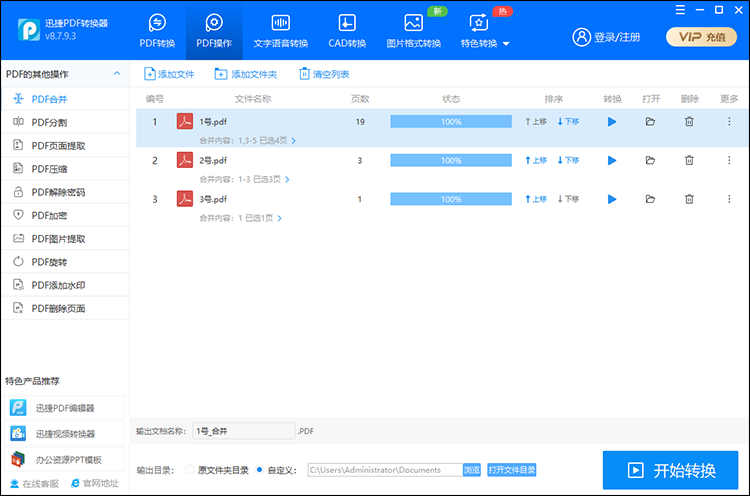Click the progress bar of 3号.pdf
The width and height of the screenshot is (750, 496).
[451, 199]
